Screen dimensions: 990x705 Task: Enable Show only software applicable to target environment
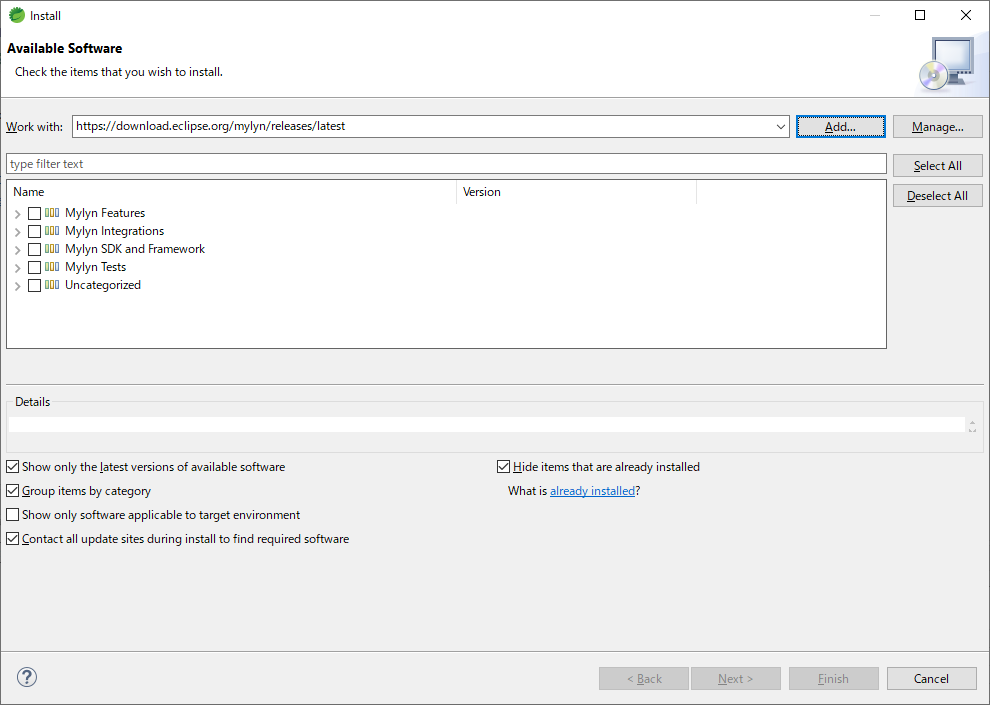[x=13, y=515]
